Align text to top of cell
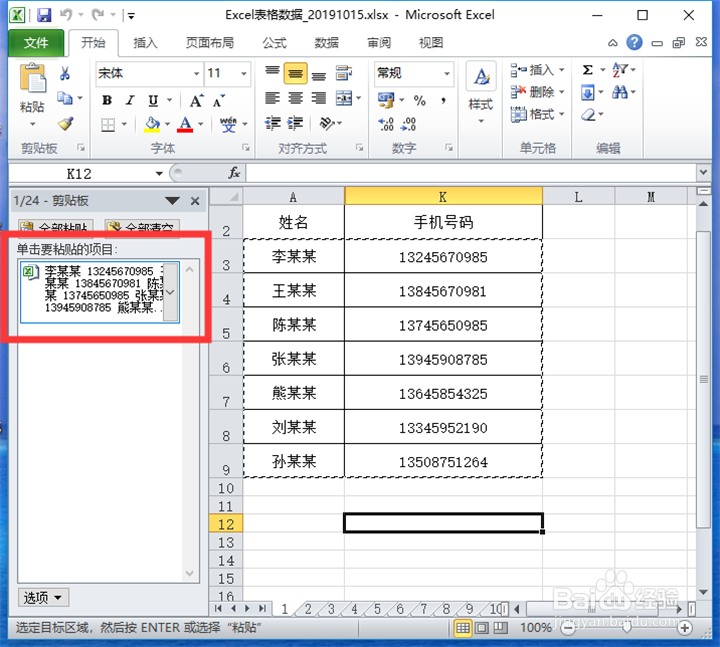 272,72
